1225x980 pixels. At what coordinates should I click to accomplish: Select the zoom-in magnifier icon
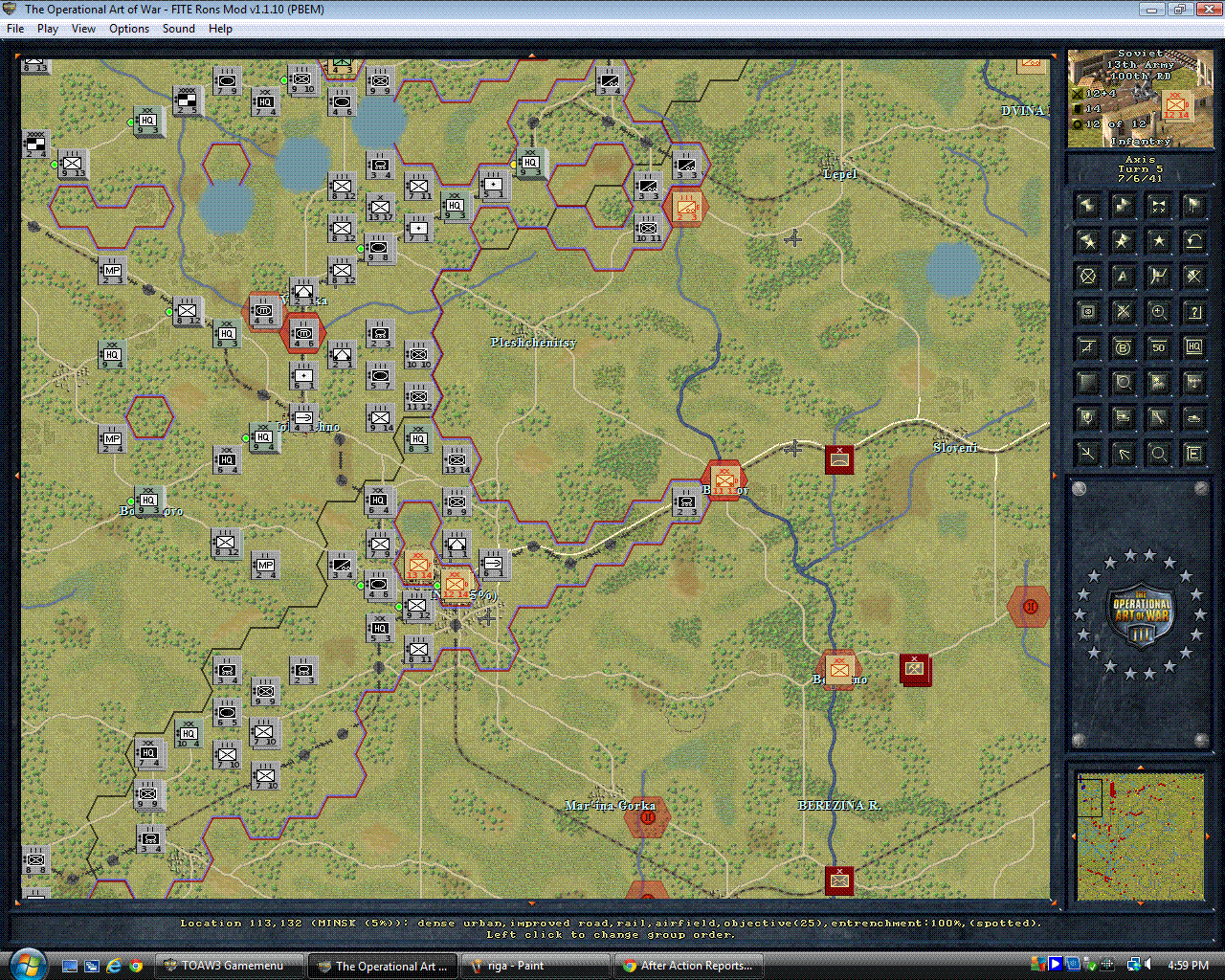coord(1158,313)
